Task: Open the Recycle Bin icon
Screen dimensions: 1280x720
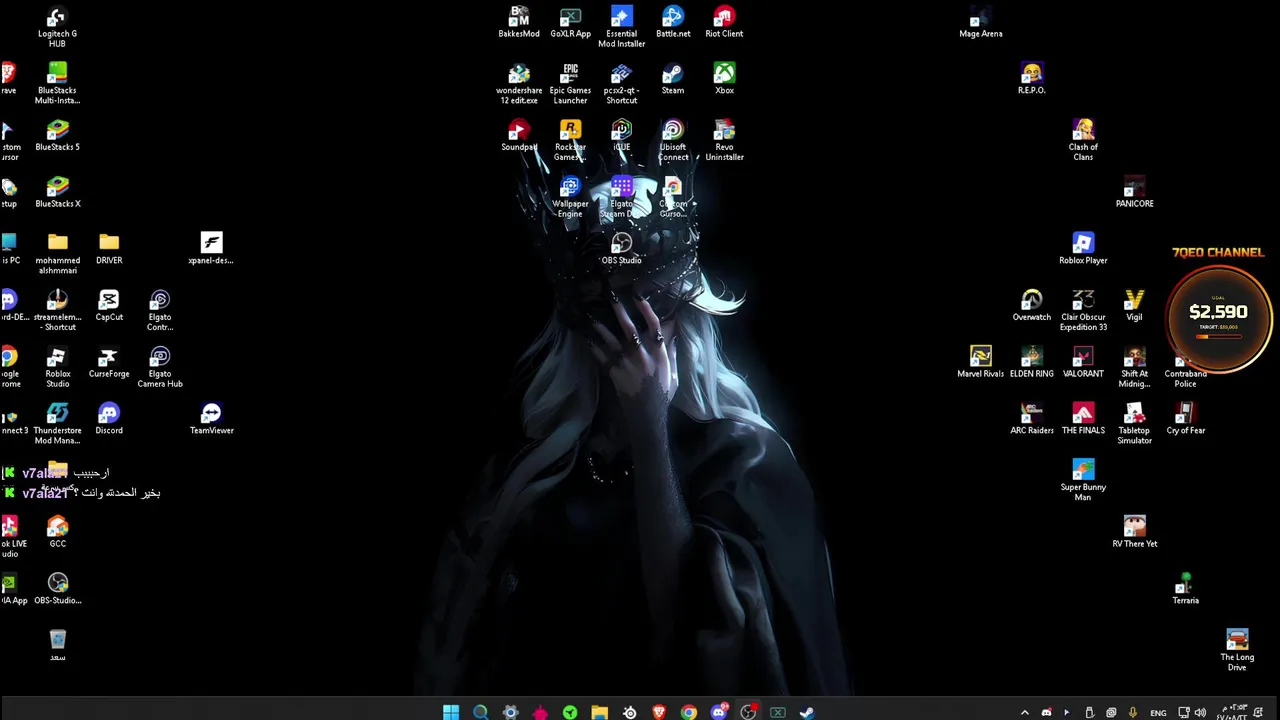Action: (57, 645)
